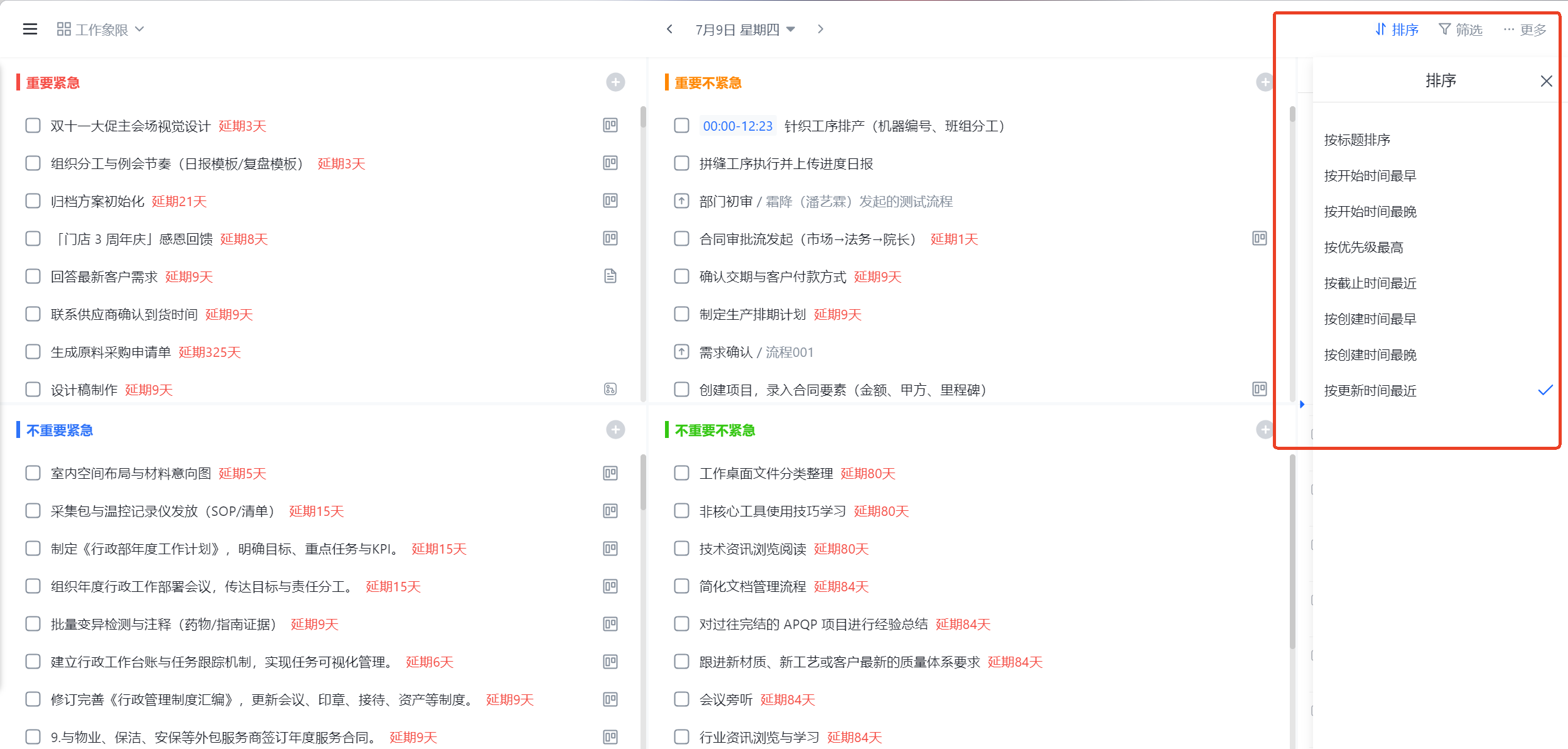1568x749 pixels.
Task: Open board icon for 批量变异检测与注释
Action: (610, 624)
